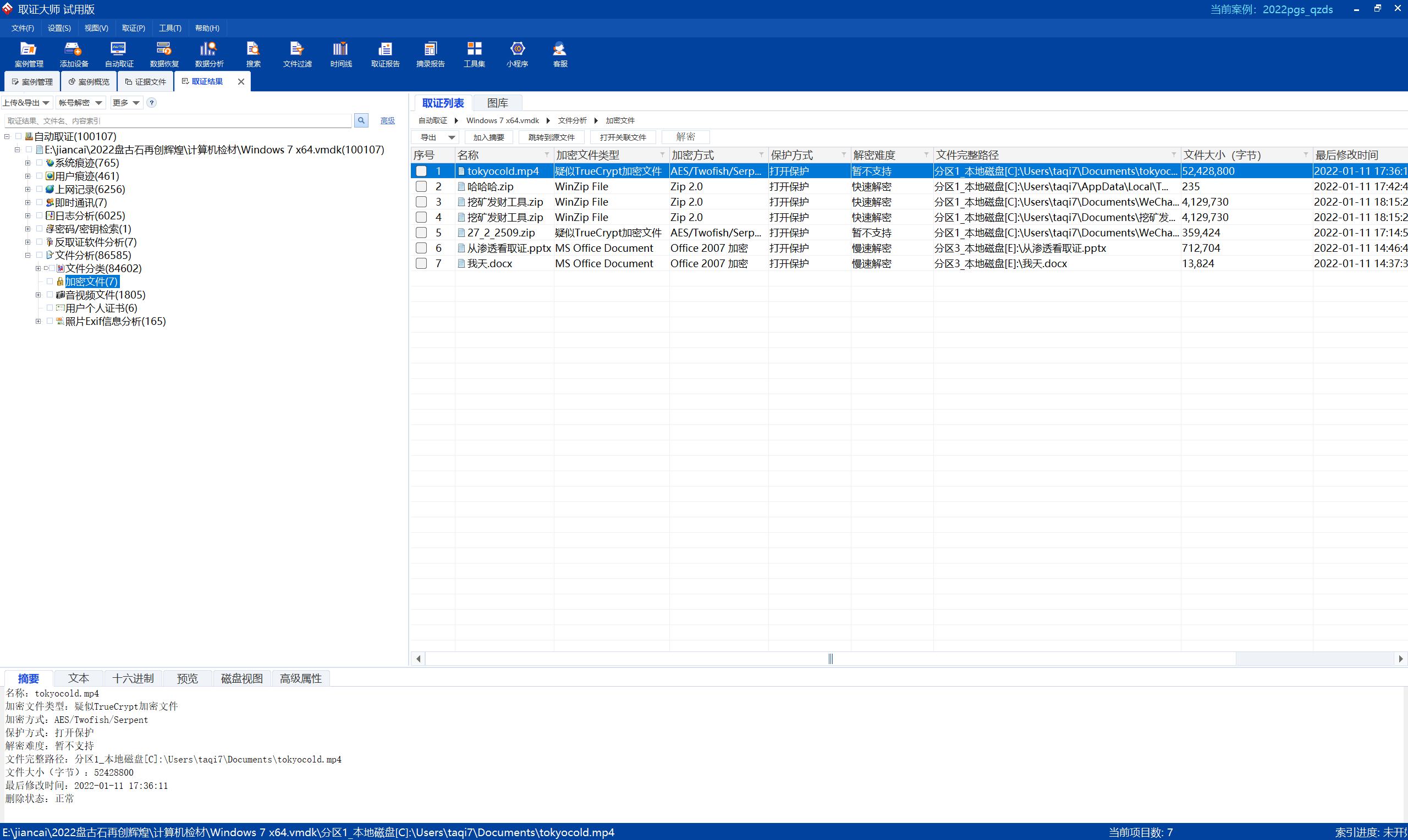The height and width of the screenshot is (840, 1408).
Task: Click the 高级 search link
Action: 387,120
